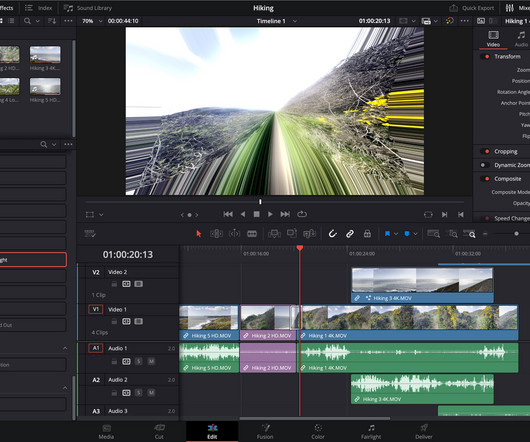Add a blue flag to the clip
530x442 pixels.
coord(387,234)
